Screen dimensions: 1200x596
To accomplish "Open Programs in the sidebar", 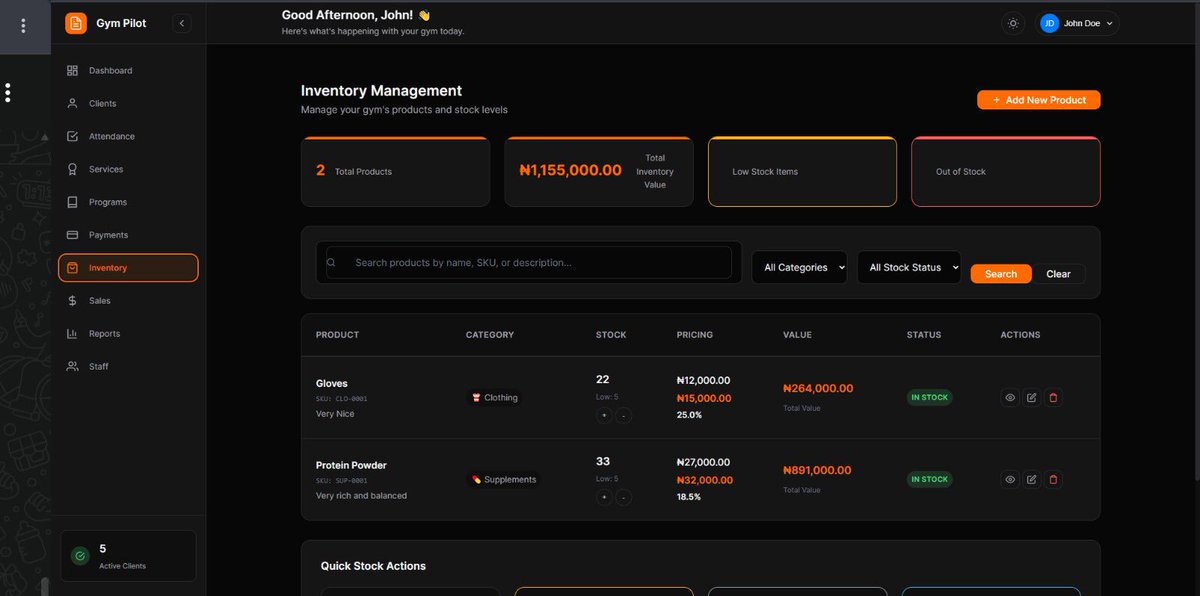I will (128, 202).
